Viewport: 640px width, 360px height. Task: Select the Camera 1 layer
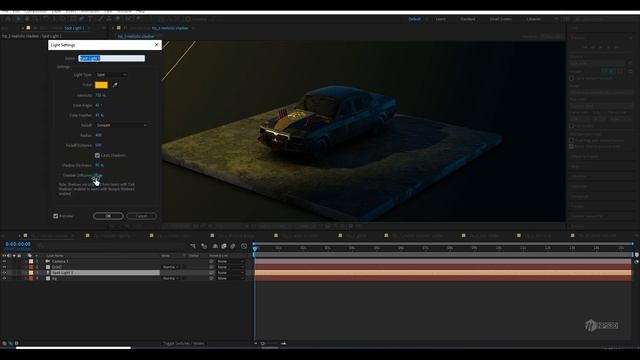tap(60, 261)
